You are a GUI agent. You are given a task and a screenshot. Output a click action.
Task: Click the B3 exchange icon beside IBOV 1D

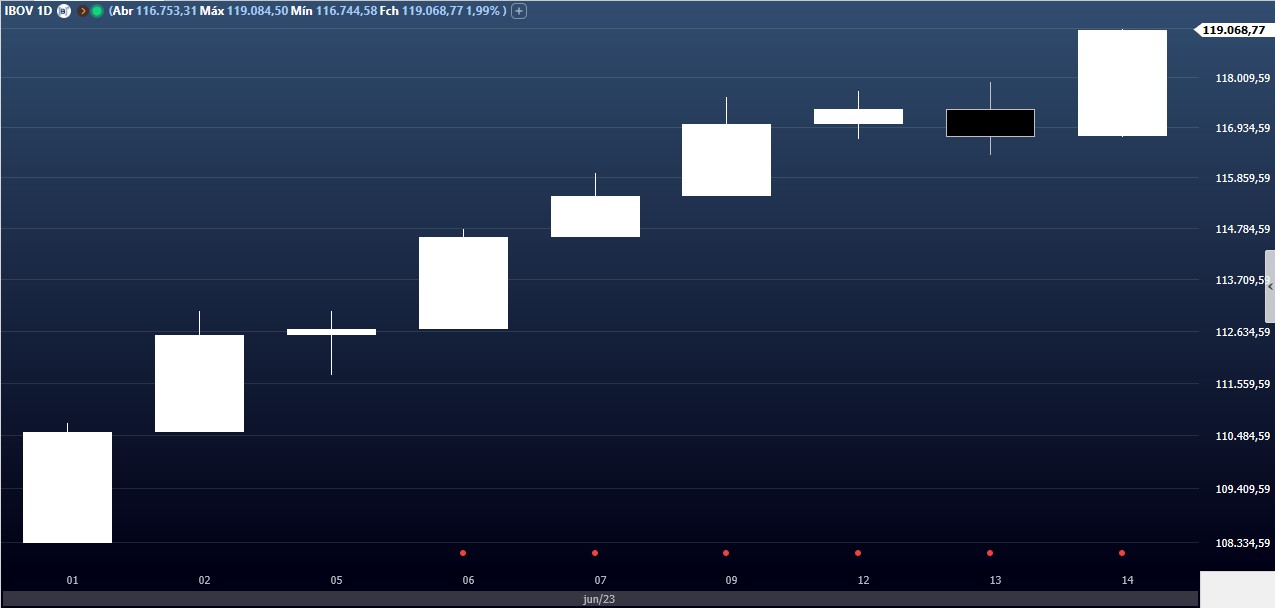64,11
